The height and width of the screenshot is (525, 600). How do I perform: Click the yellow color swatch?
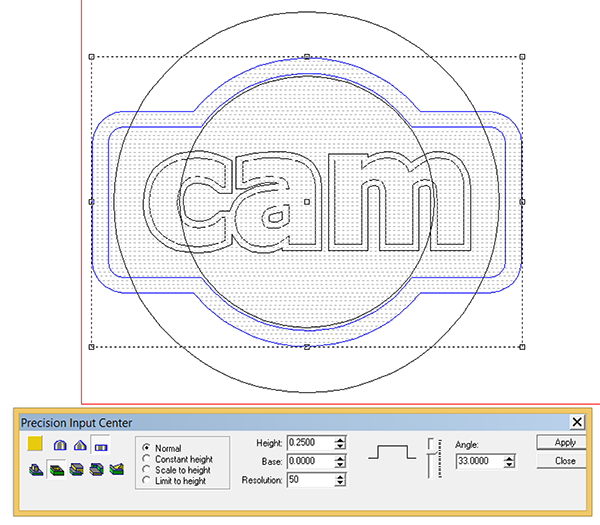pos(35,443)
